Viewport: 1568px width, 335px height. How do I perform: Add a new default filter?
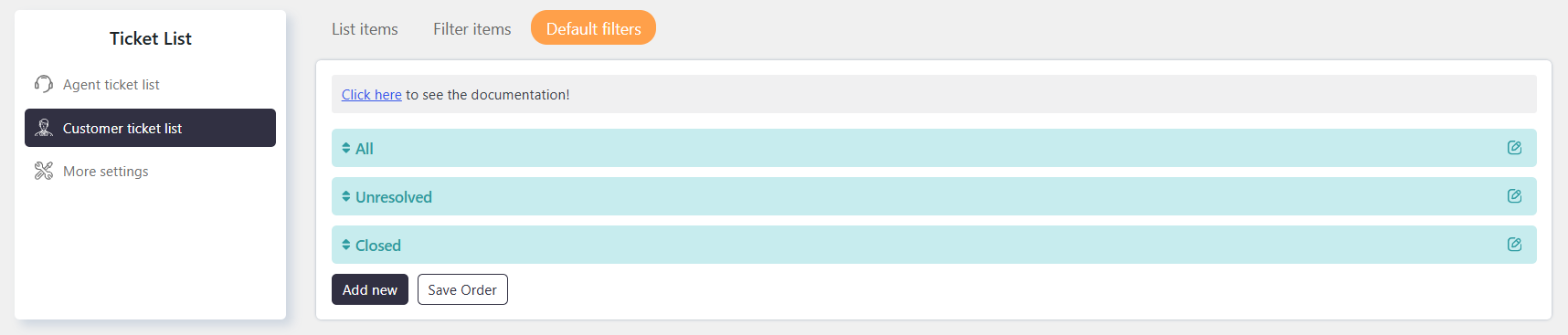(x=370, y=289)
